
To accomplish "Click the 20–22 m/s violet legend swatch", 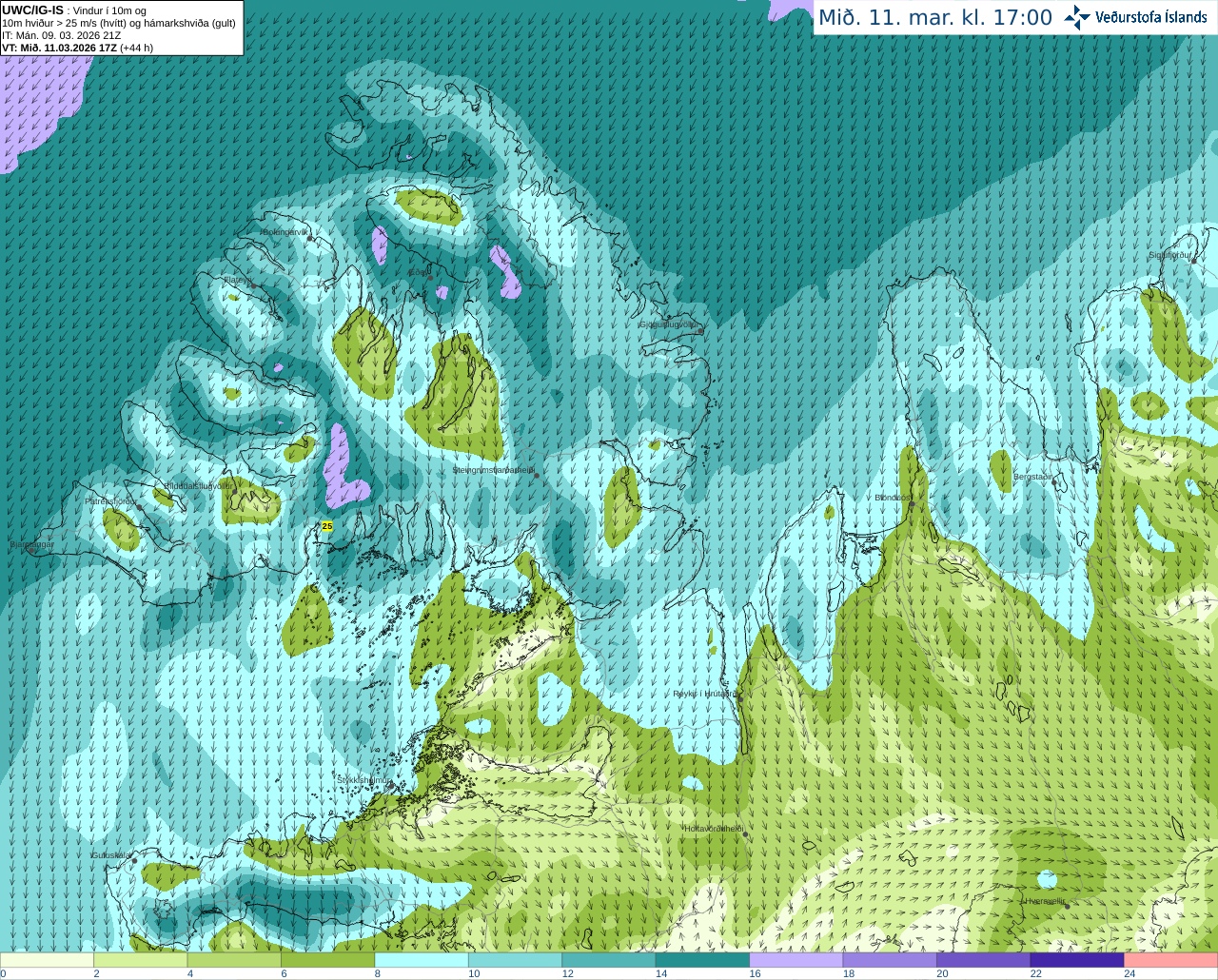I will 984,960.
